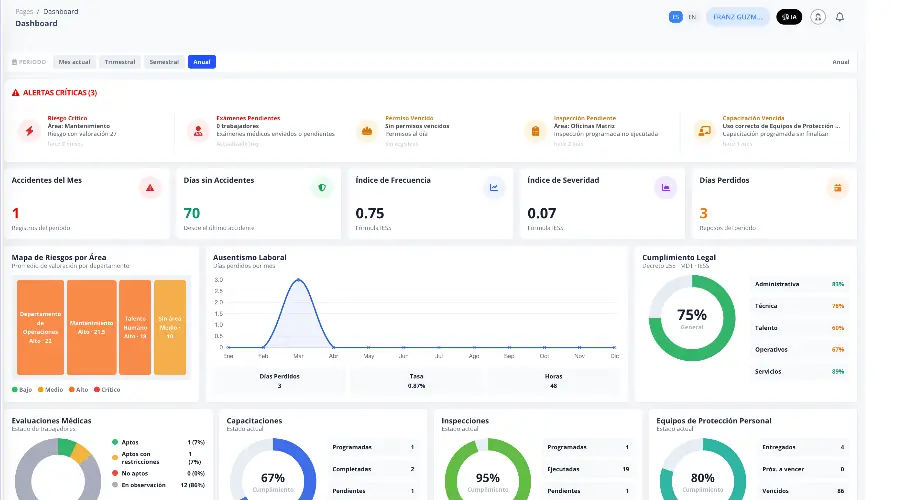Click the Índice de Severidad bar icon
Screen dimensions: 900x500
666,188
